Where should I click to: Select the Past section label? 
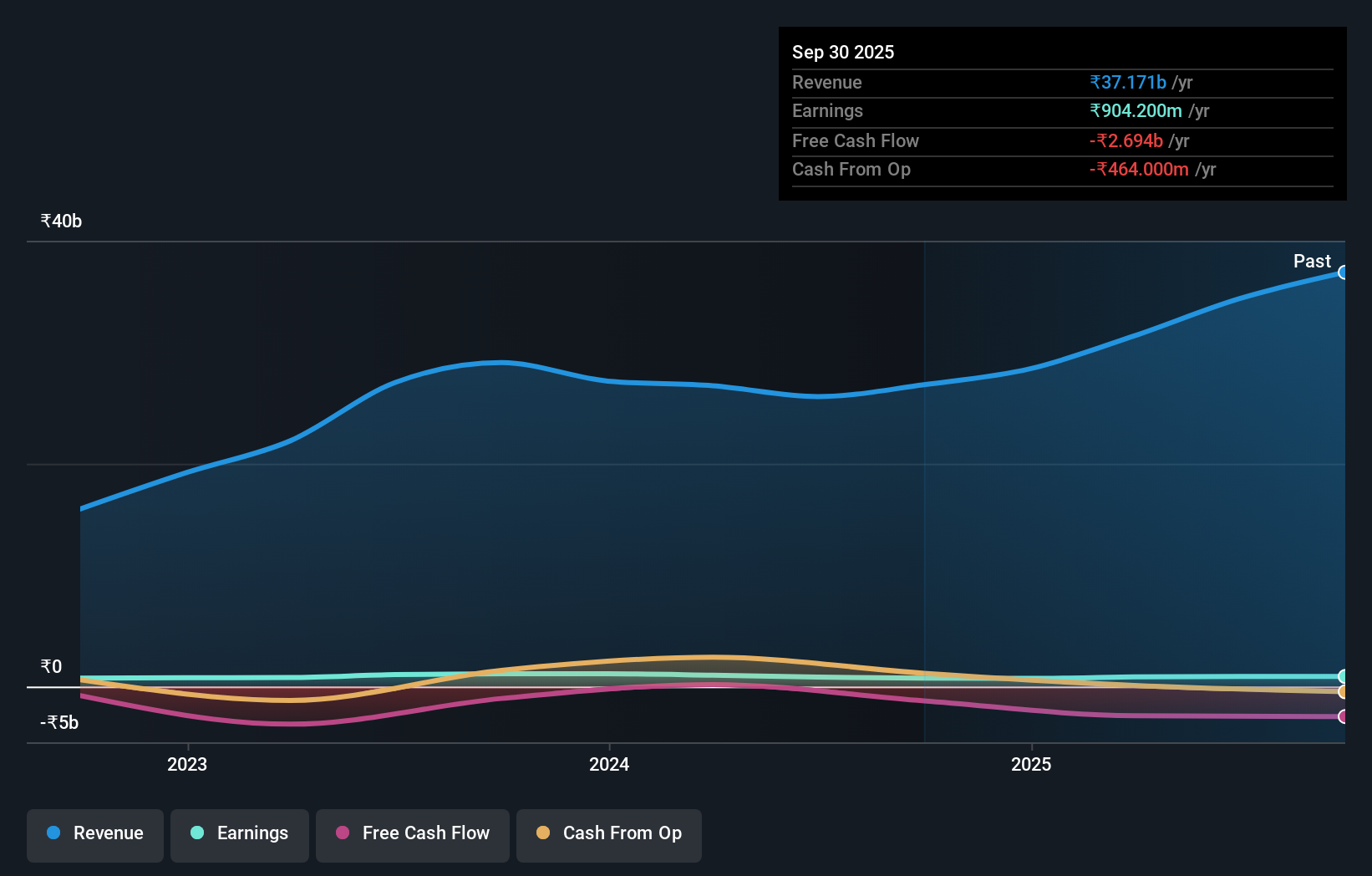coord(1311,261)
